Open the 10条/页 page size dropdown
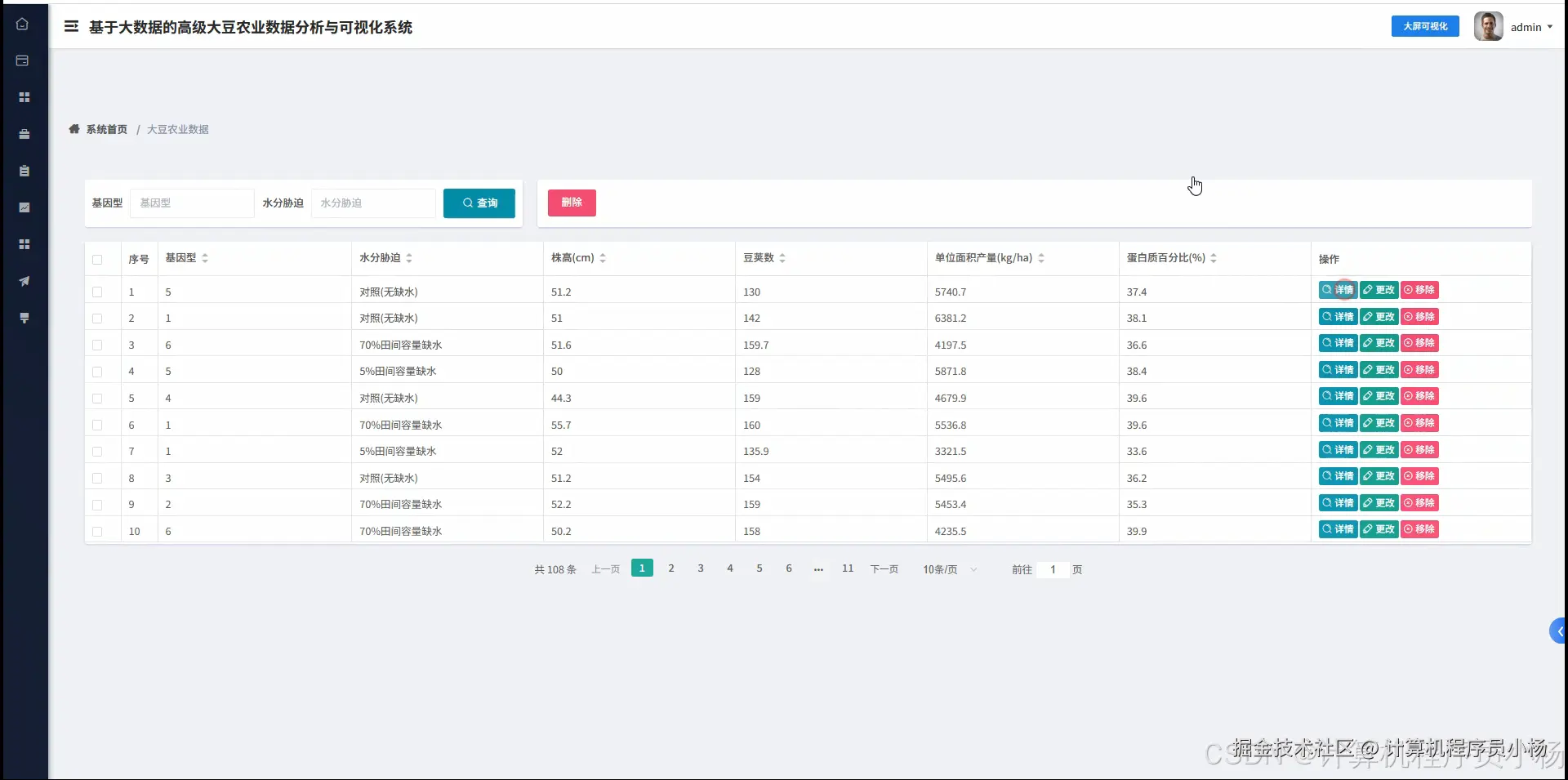The width and height of the screenshot is (1568, 780). [x=949, y=569]
